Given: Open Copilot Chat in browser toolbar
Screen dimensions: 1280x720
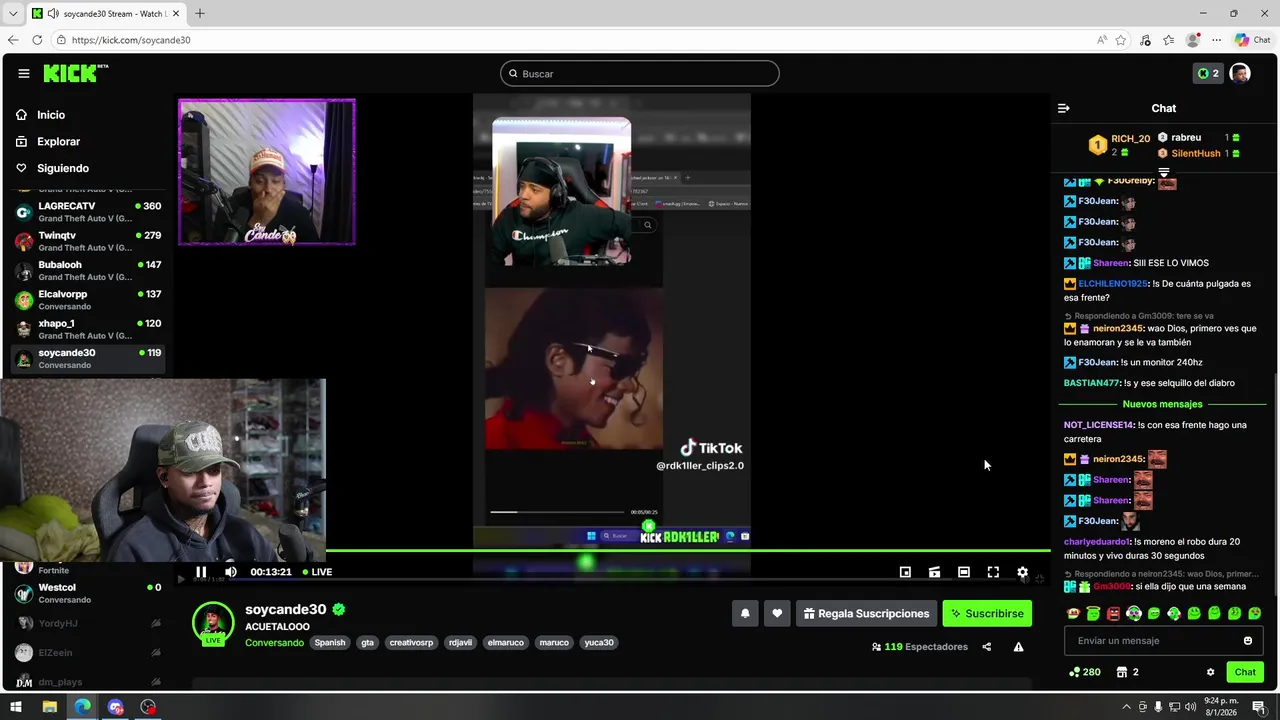Looking at the screenshot, I should point(1252,40).
